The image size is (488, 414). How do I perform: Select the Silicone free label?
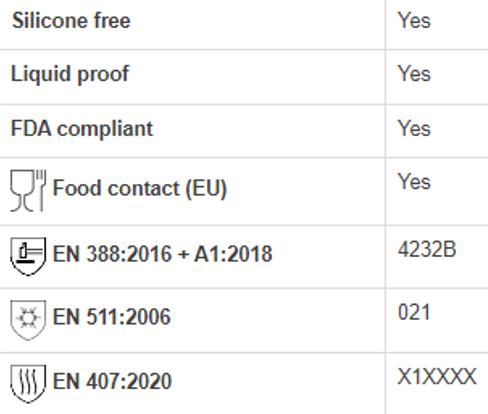71,21
